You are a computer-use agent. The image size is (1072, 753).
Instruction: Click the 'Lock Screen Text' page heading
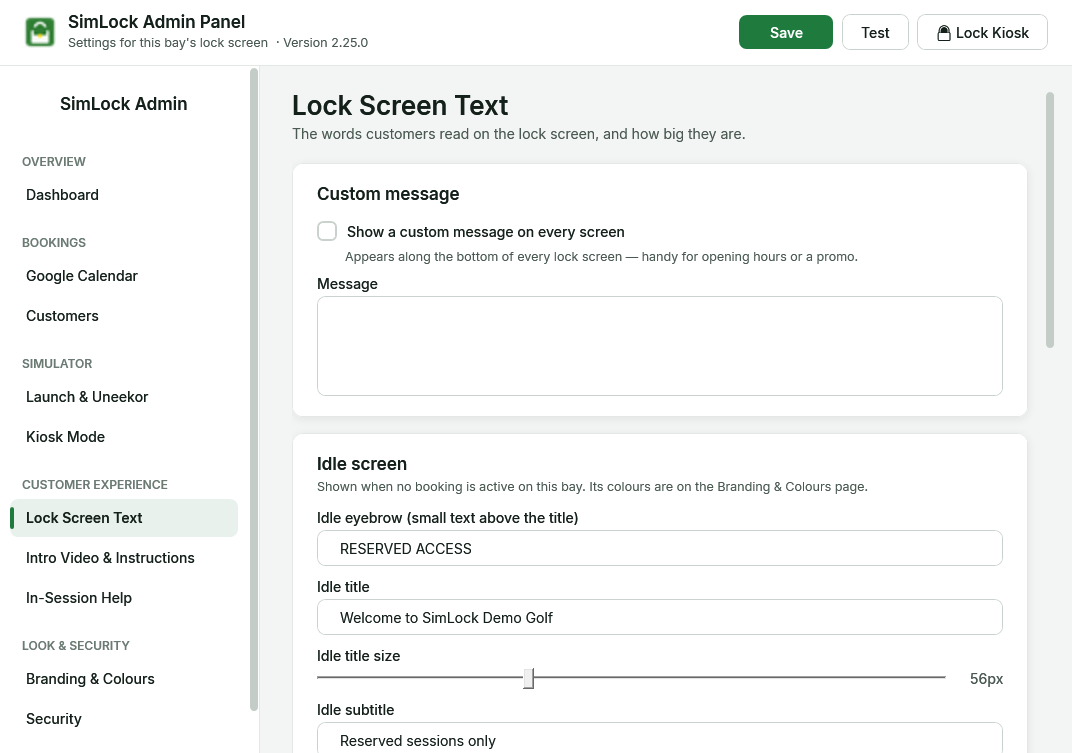[400, 105]
